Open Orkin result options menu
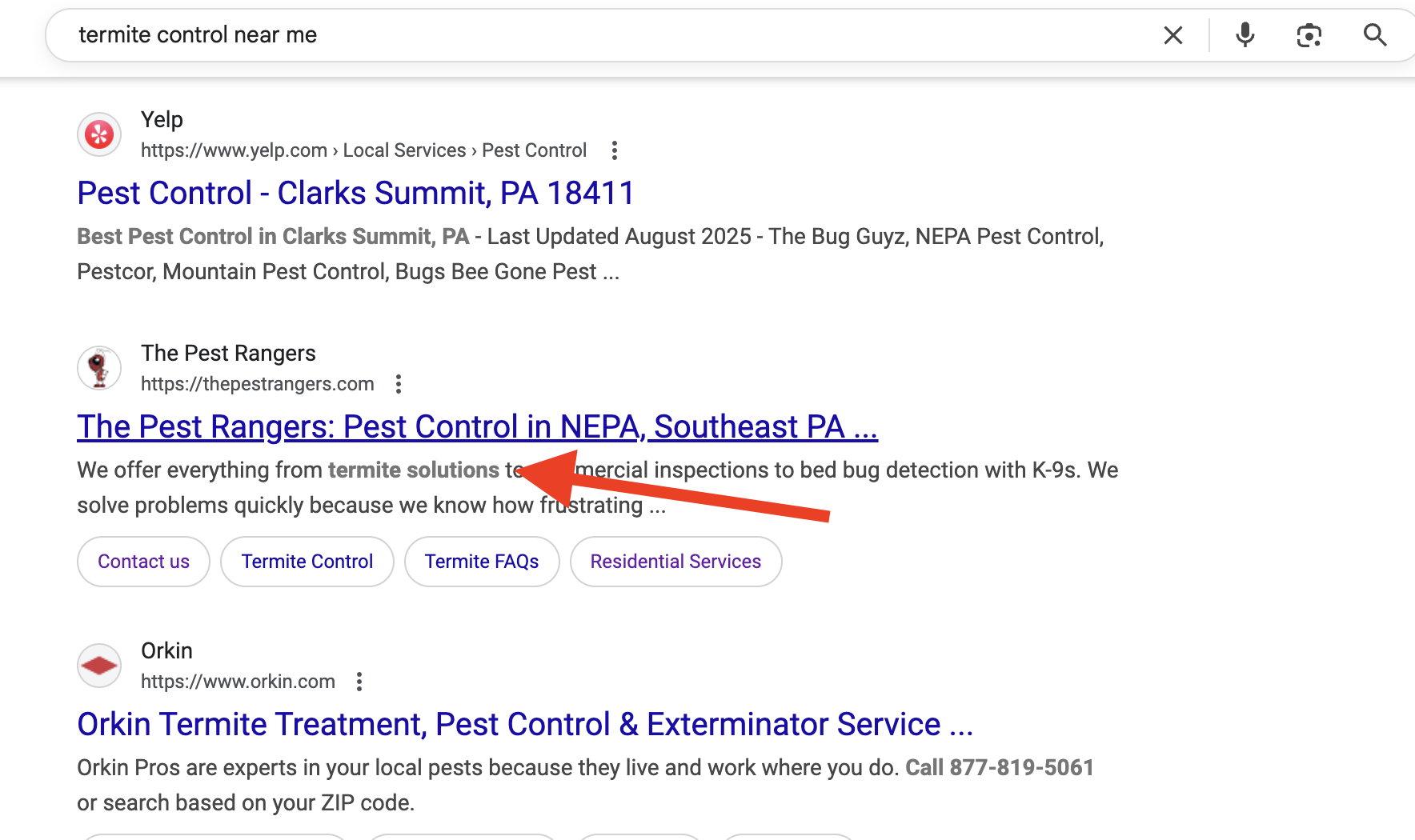 click(x=359, y=682)
